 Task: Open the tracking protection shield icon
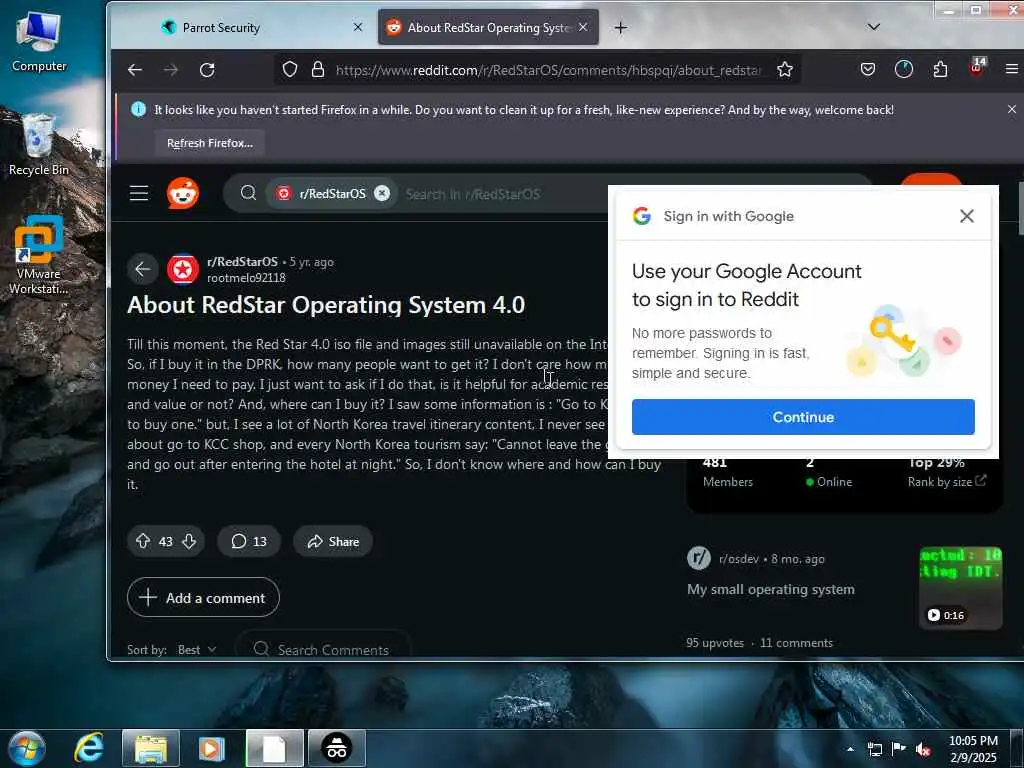click(290, 69)
